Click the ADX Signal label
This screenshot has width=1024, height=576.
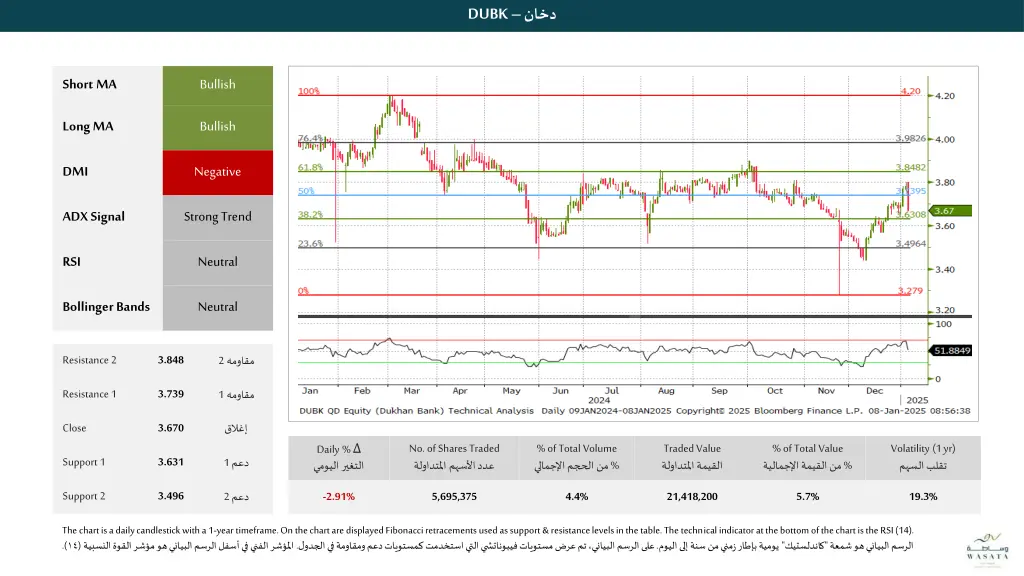[x=93, y=217]
